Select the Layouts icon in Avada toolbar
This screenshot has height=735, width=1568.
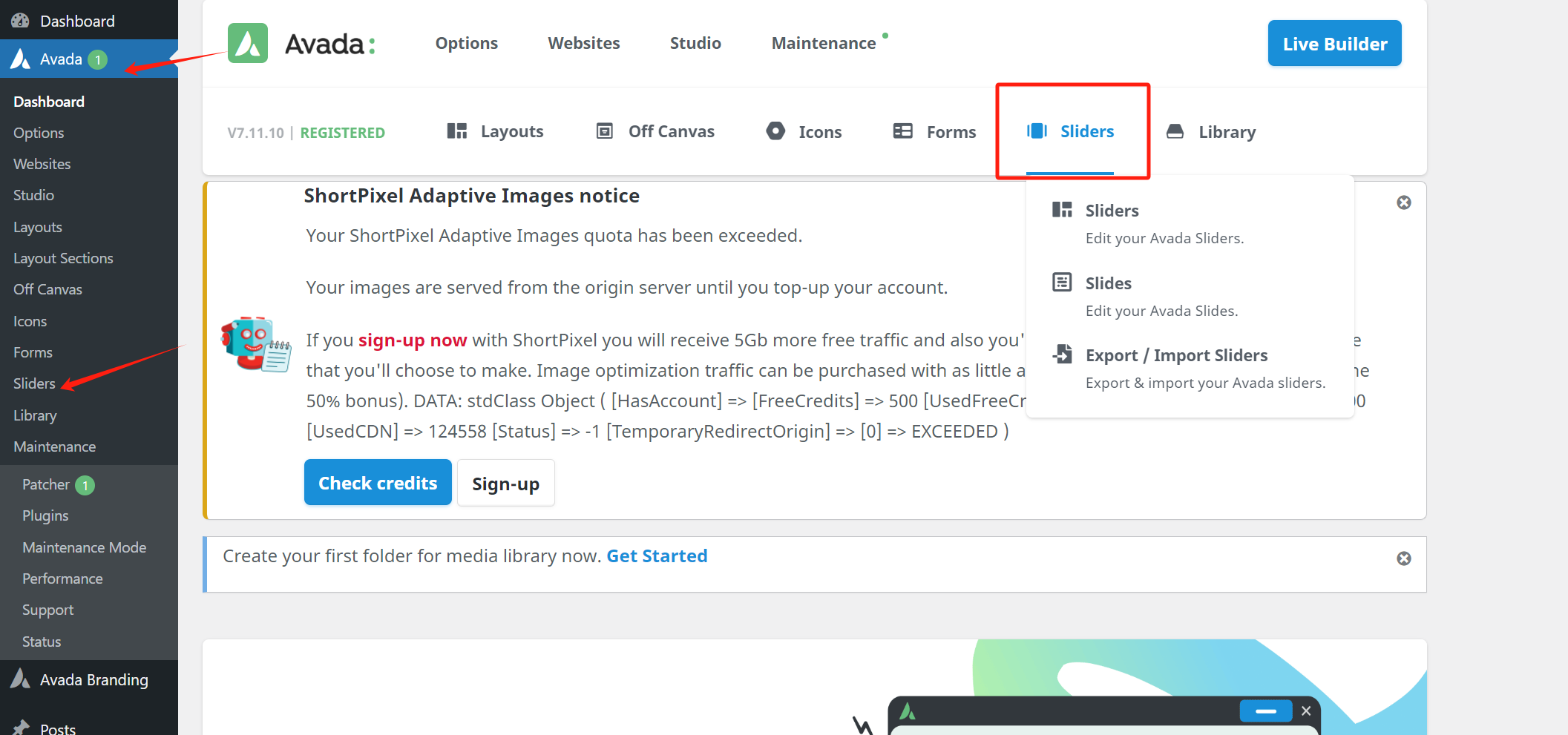coord(456,131)
